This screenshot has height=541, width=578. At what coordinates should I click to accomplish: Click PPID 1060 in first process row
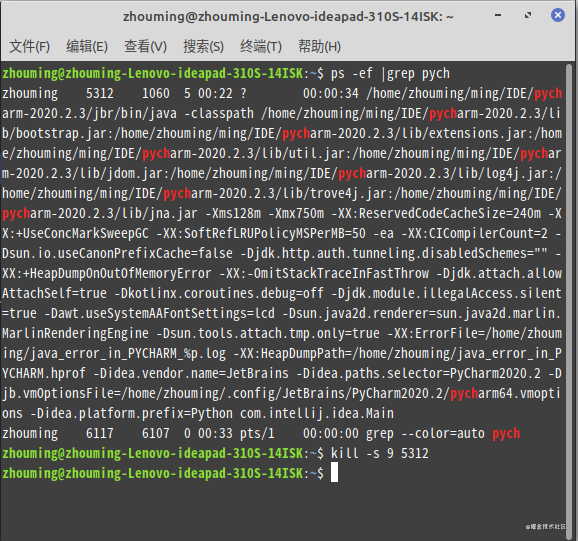pos(156,93)
